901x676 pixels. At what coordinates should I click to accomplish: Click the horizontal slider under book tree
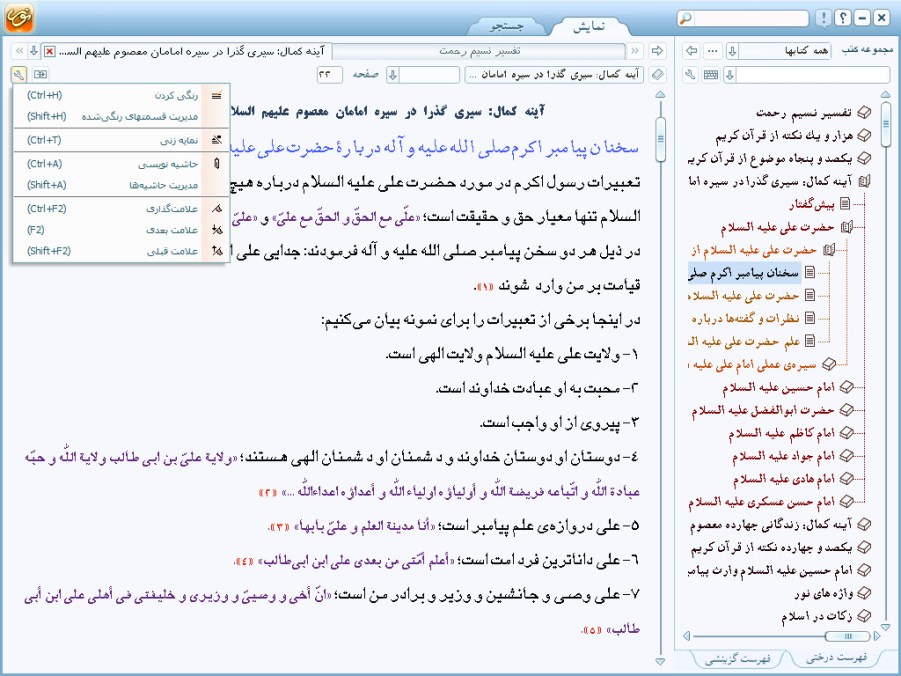pyautogui.click(x=847, y=636)
